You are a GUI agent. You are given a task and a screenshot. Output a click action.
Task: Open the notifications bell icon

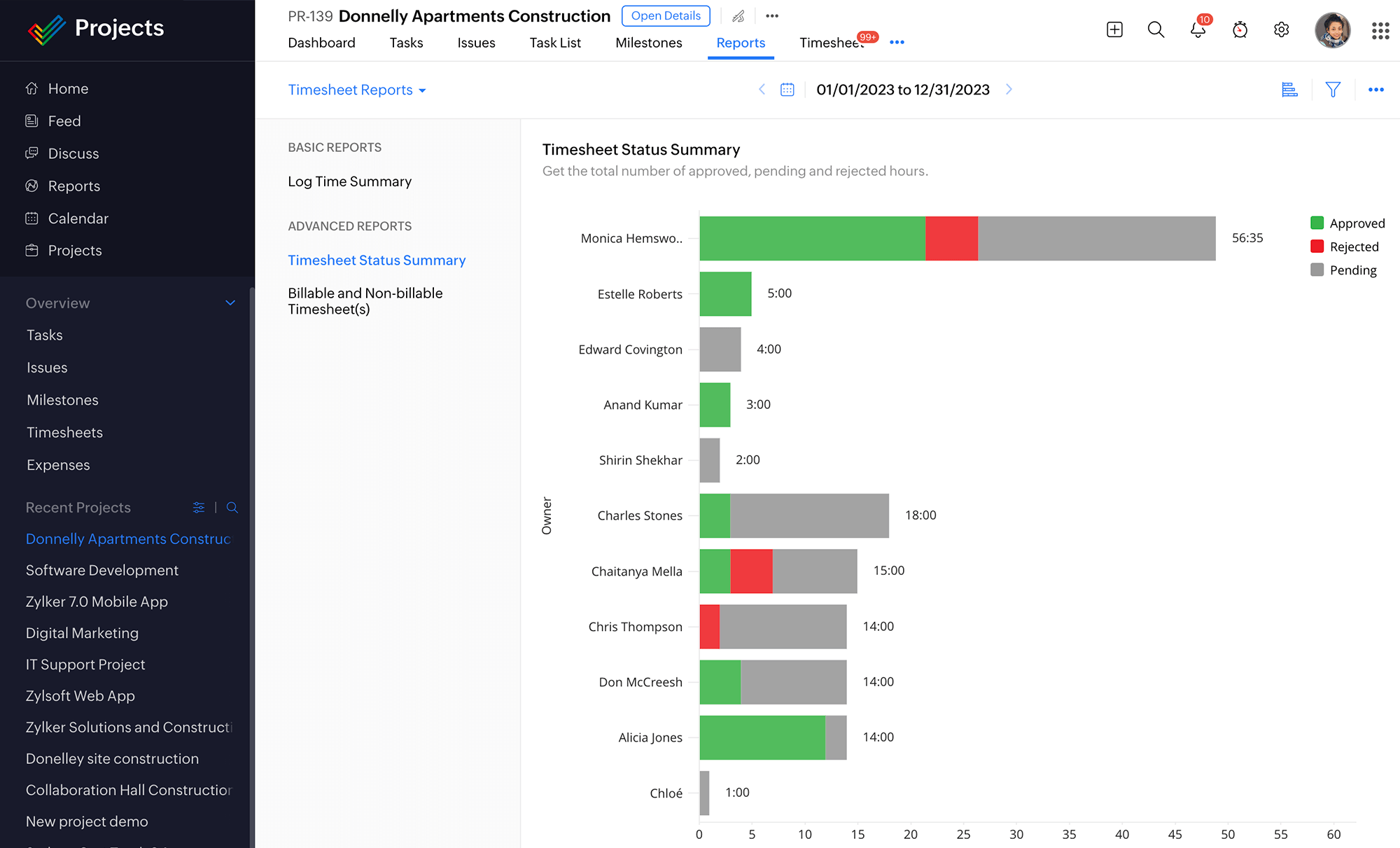[x=1198, y=30]
